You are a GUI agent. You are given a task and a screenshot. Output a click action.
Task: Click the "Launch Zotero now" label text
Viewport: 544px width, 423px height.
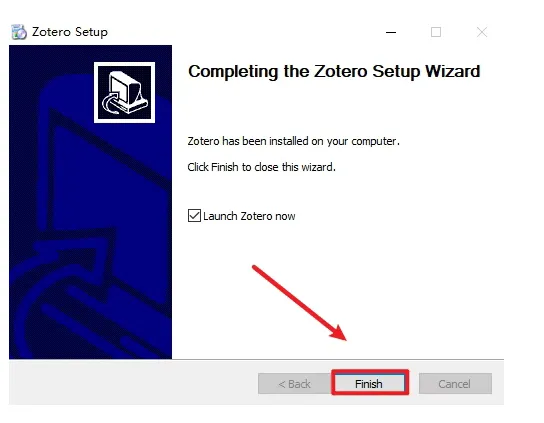point(249,216)
